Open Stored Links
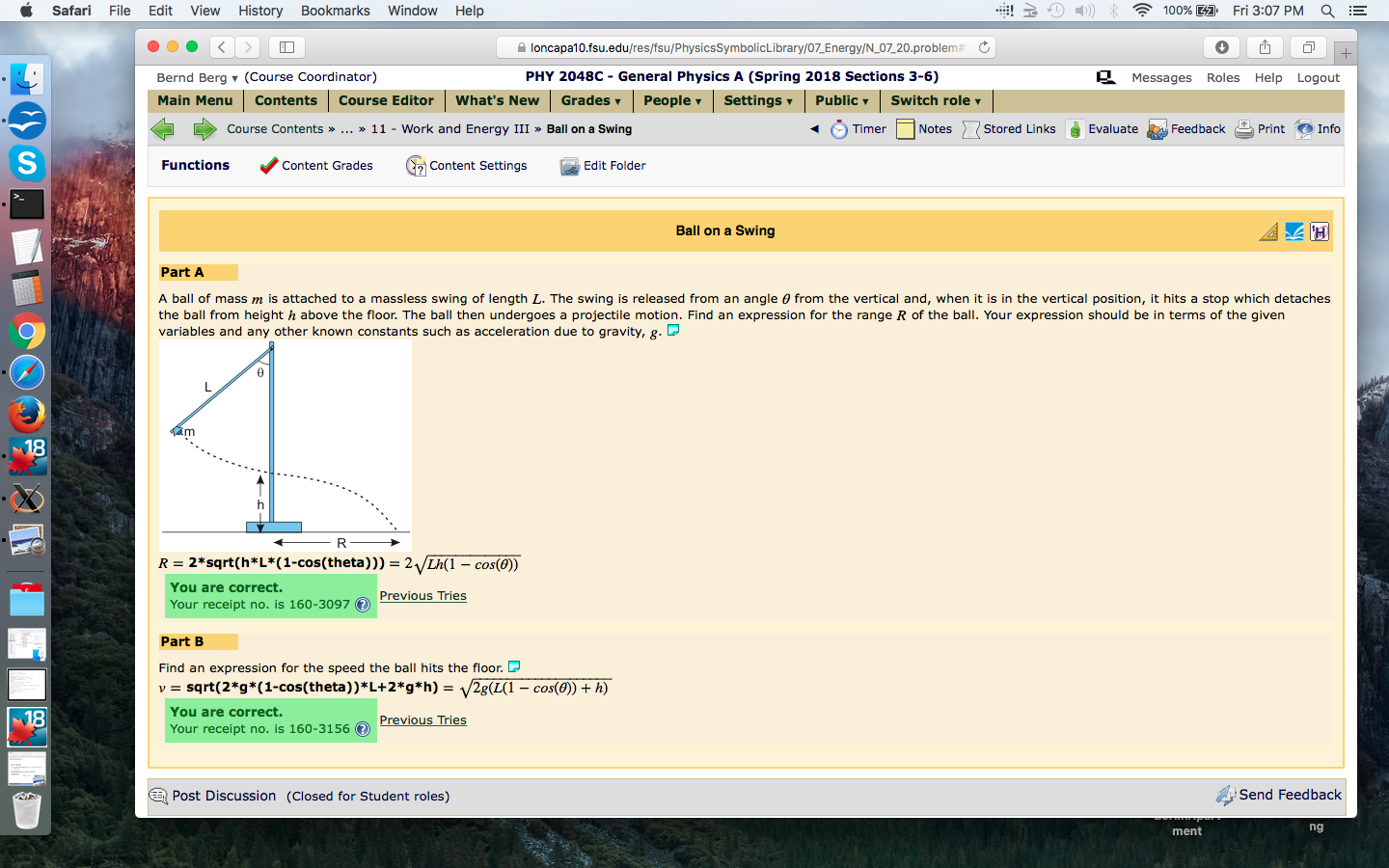Viewport: 1389px width, 868px height. [x=1009, y=129]
